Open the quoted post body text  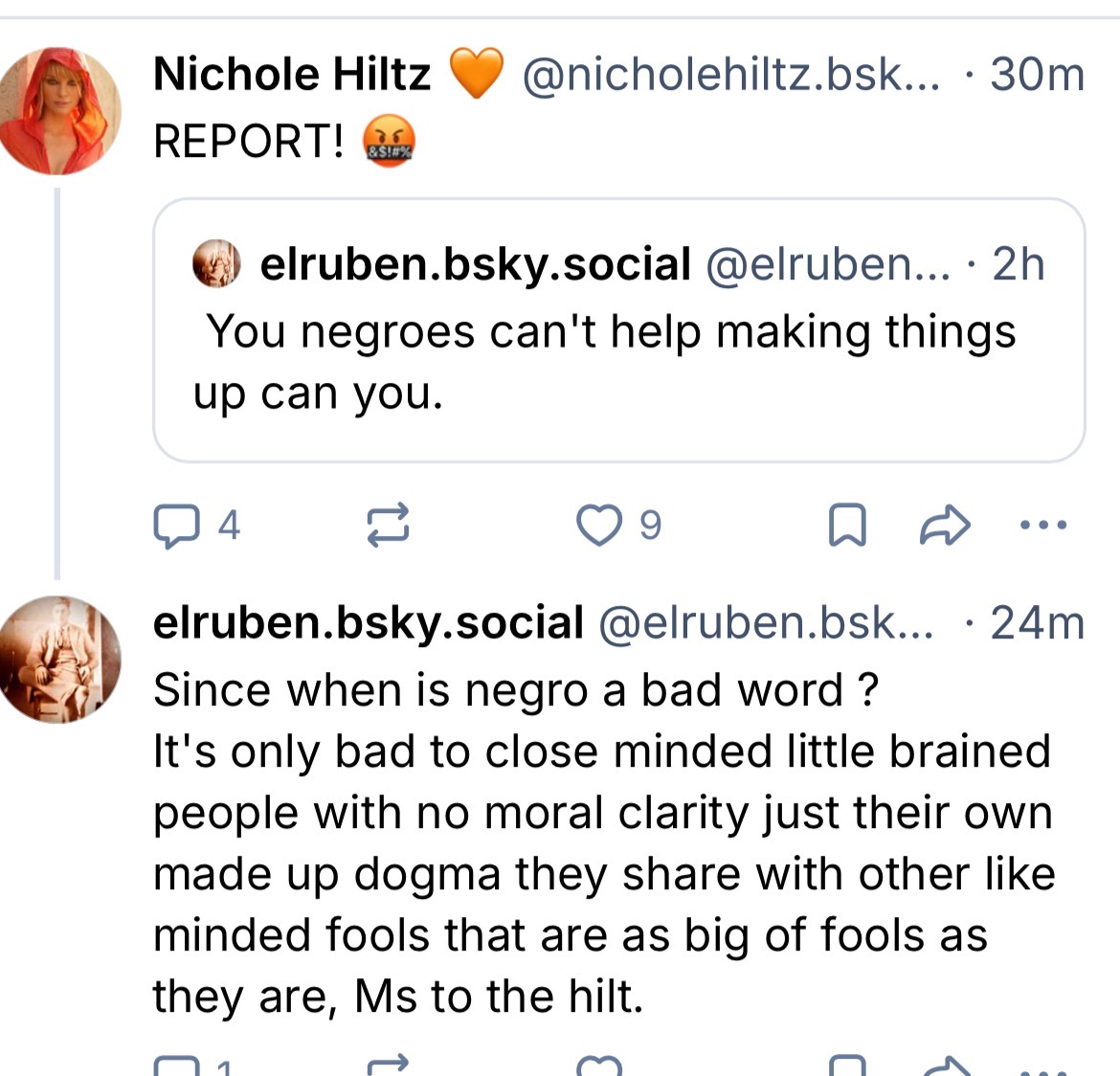609,362
